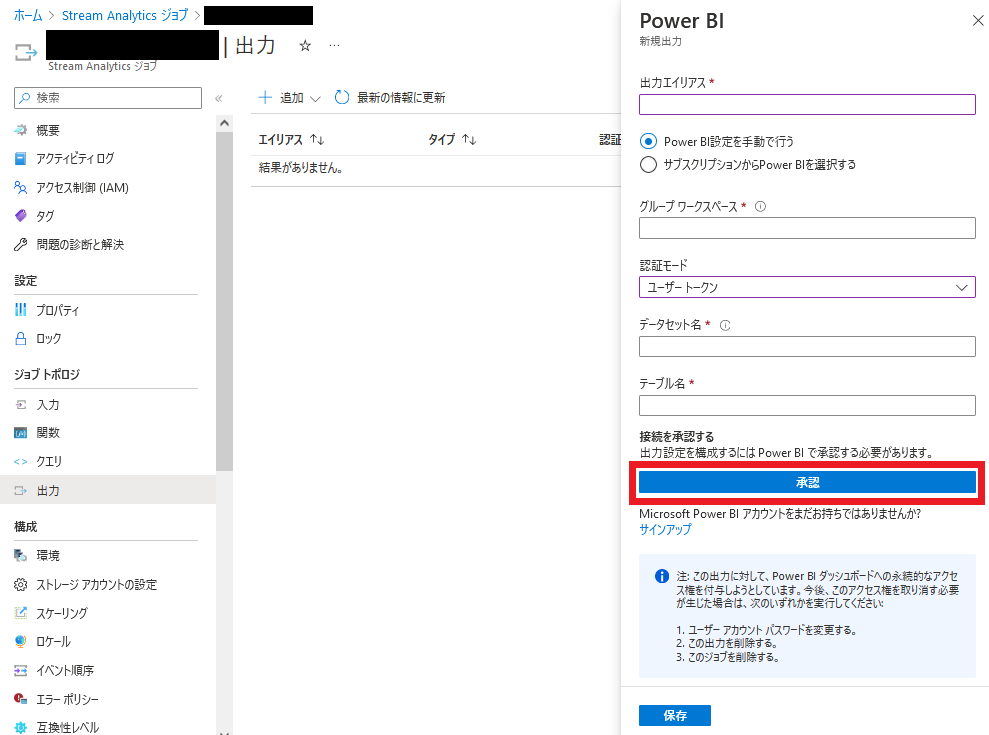Open the ellipsis more-options menu in header
Image resolution: width=989 pixels, height=735 pixels.
pyautogui.click(x=334, y=46)
